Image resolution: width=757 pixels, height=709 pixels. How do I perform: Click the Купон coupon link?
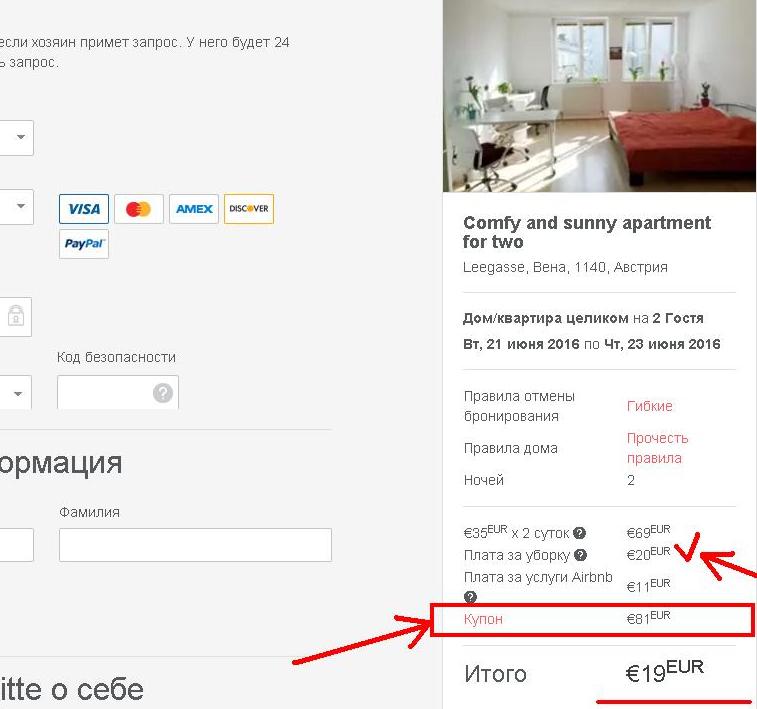pyautogui.click(x=483, y=619)
